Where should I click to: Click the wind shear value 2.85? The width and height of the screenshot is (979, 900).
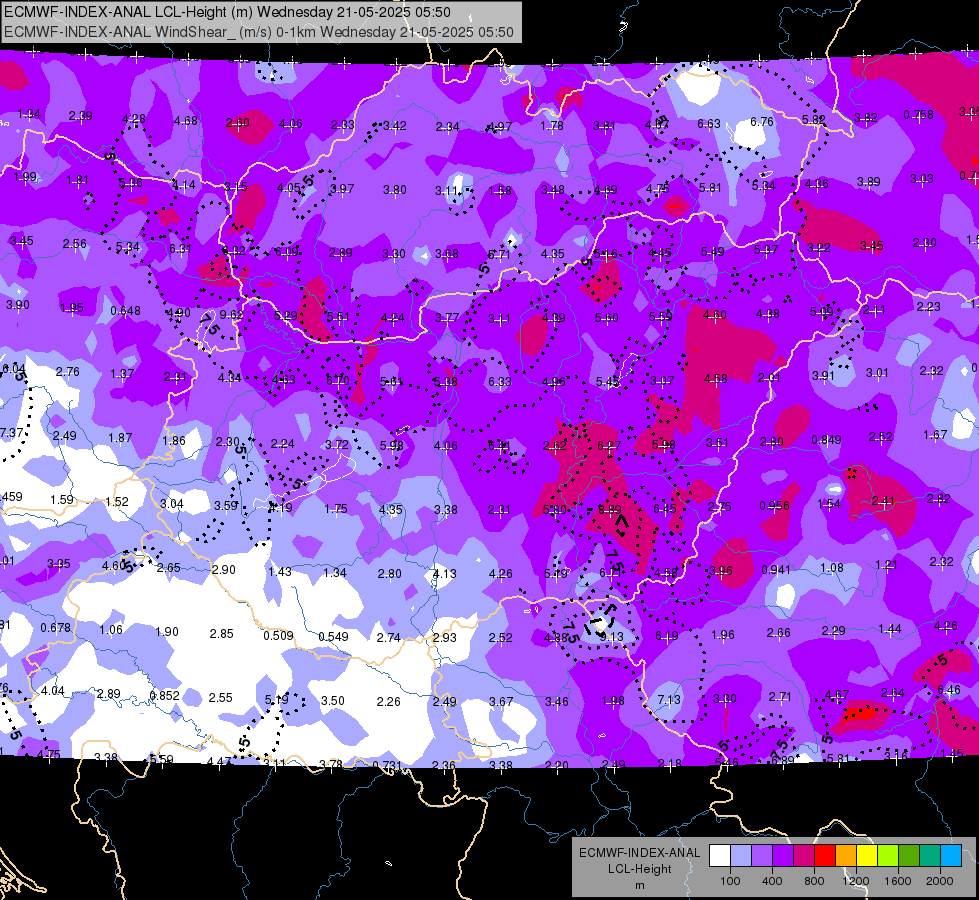click(x=221, y=633)
